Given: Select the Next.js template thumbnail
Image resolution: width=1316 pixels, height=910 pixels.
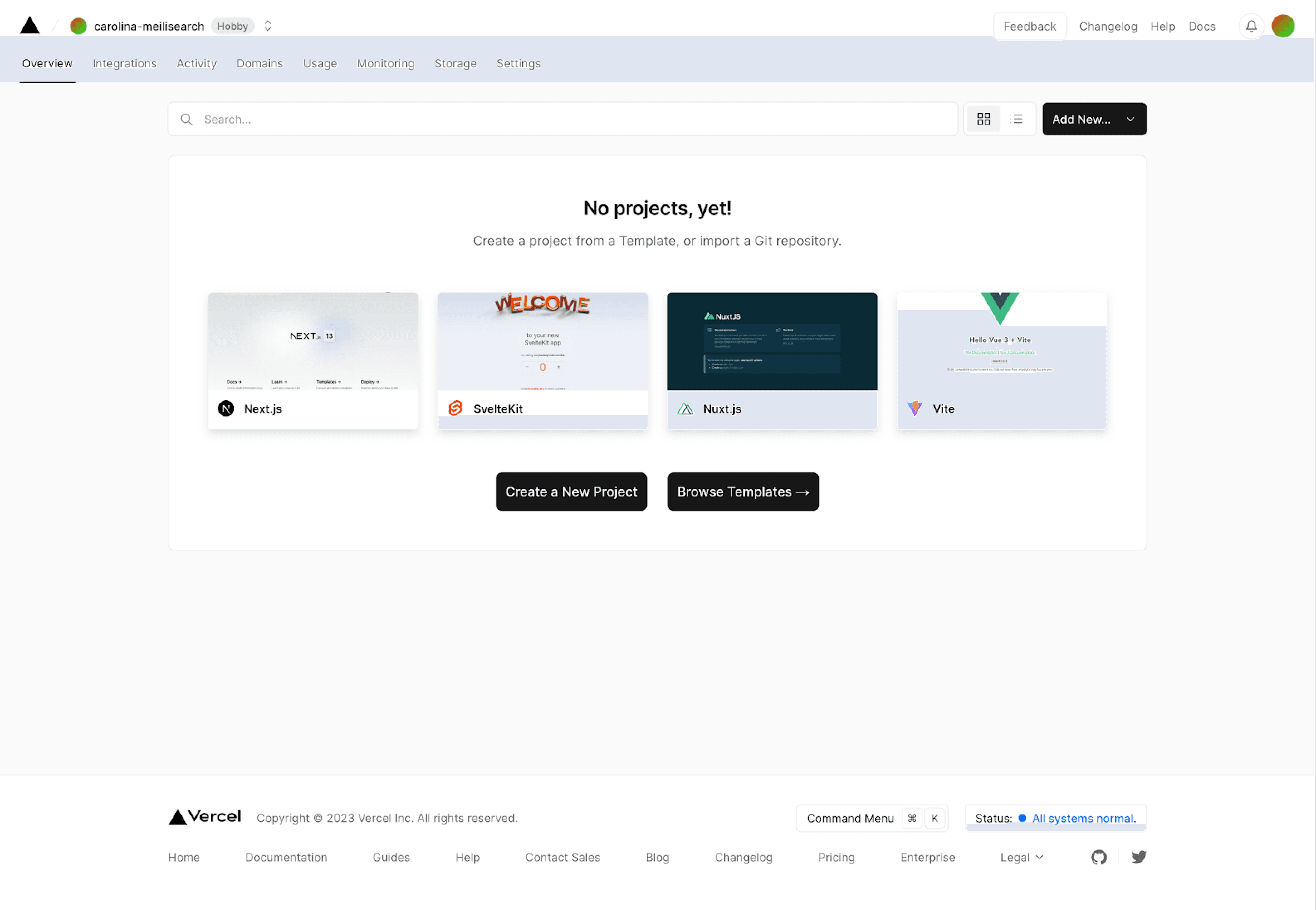Looking at the screenshot, I should 313,342.
